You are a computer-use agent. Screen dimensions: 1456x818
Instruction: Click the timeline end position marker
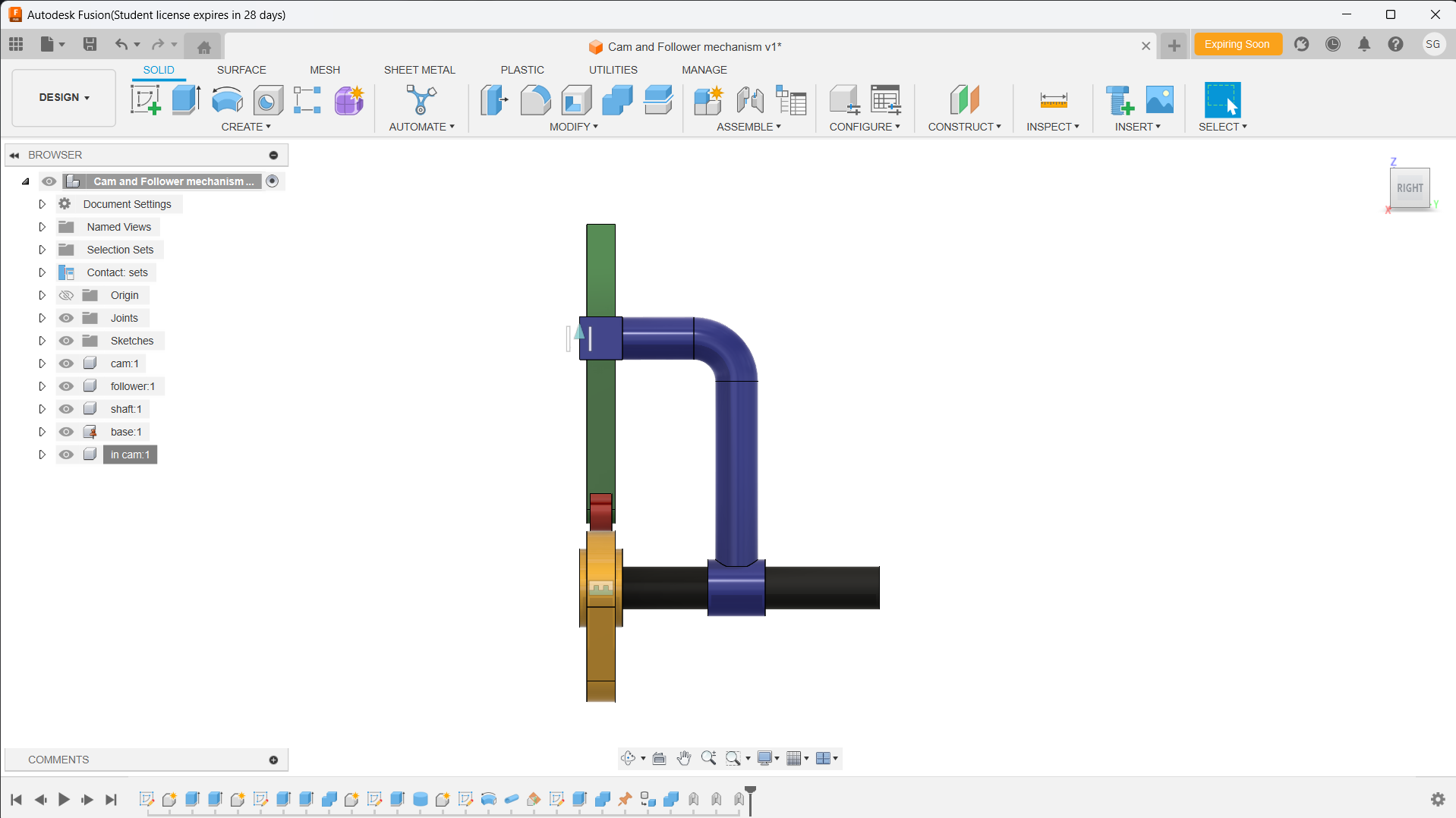click(751, 799)
